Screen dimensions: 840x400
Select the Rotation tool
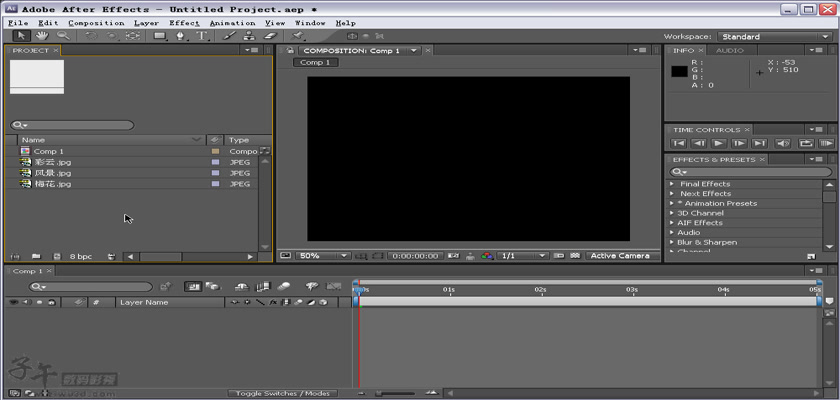92,36
